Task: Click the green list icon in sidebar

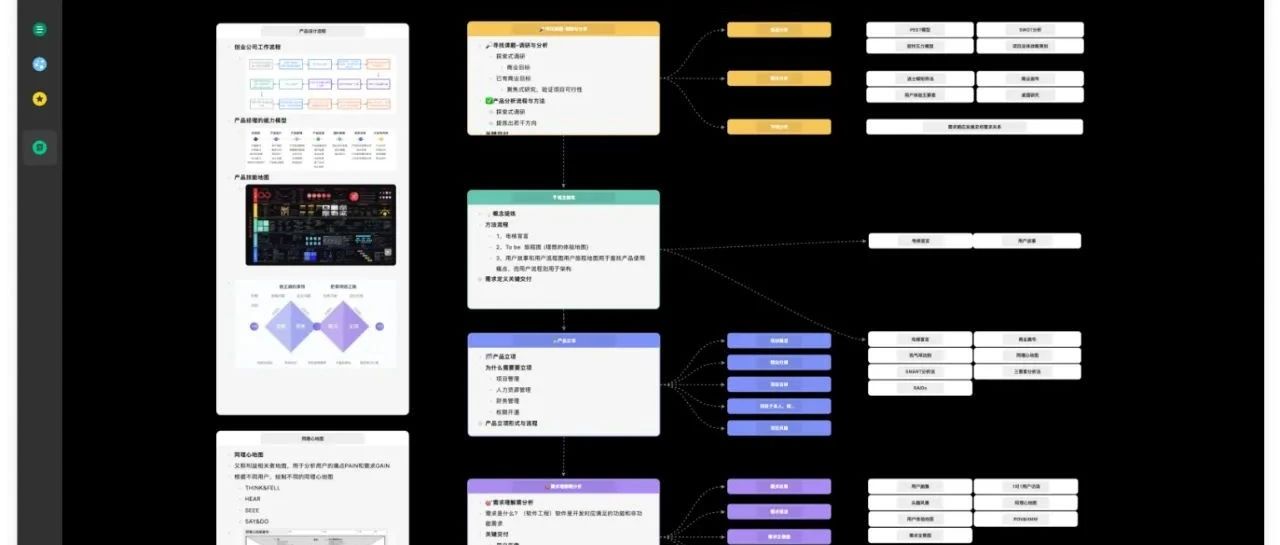Action: [x=40, y=30]
